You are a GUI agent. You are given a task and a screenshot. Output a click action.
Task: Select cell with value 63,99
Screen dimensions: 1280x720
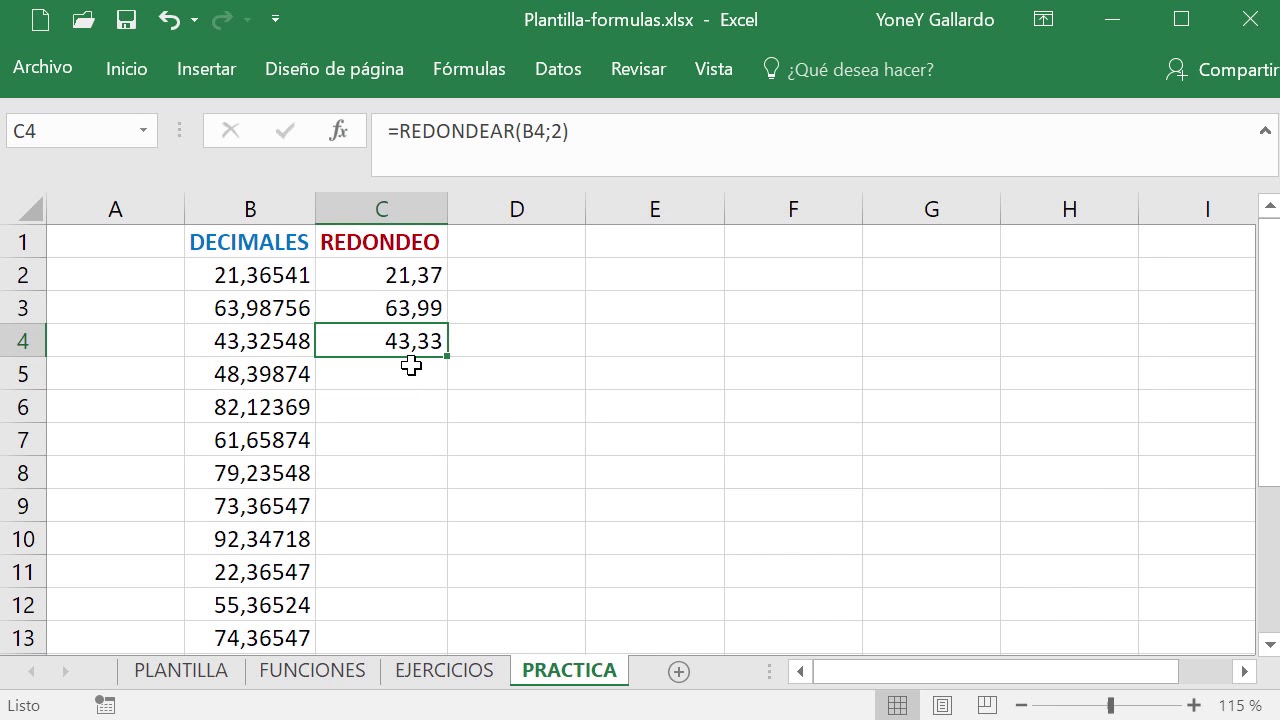(381, 308)
